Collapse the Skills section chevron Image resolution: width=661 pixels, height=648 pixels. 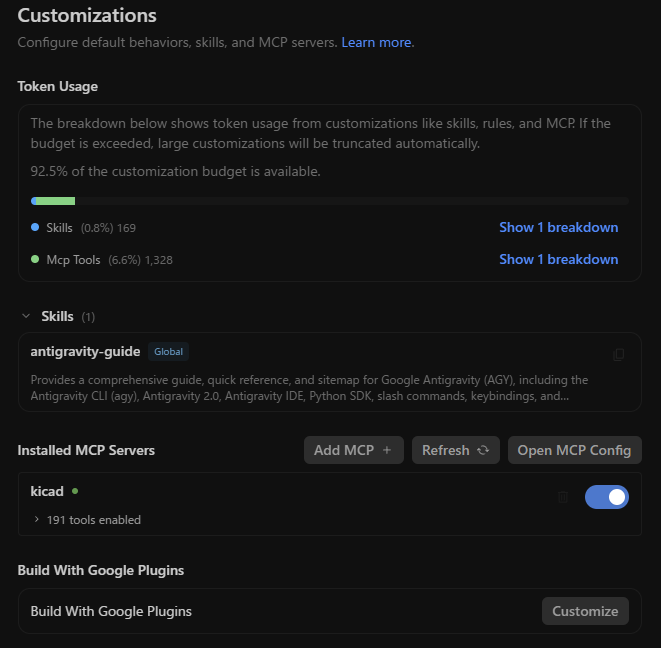click(x=26, y=316)
